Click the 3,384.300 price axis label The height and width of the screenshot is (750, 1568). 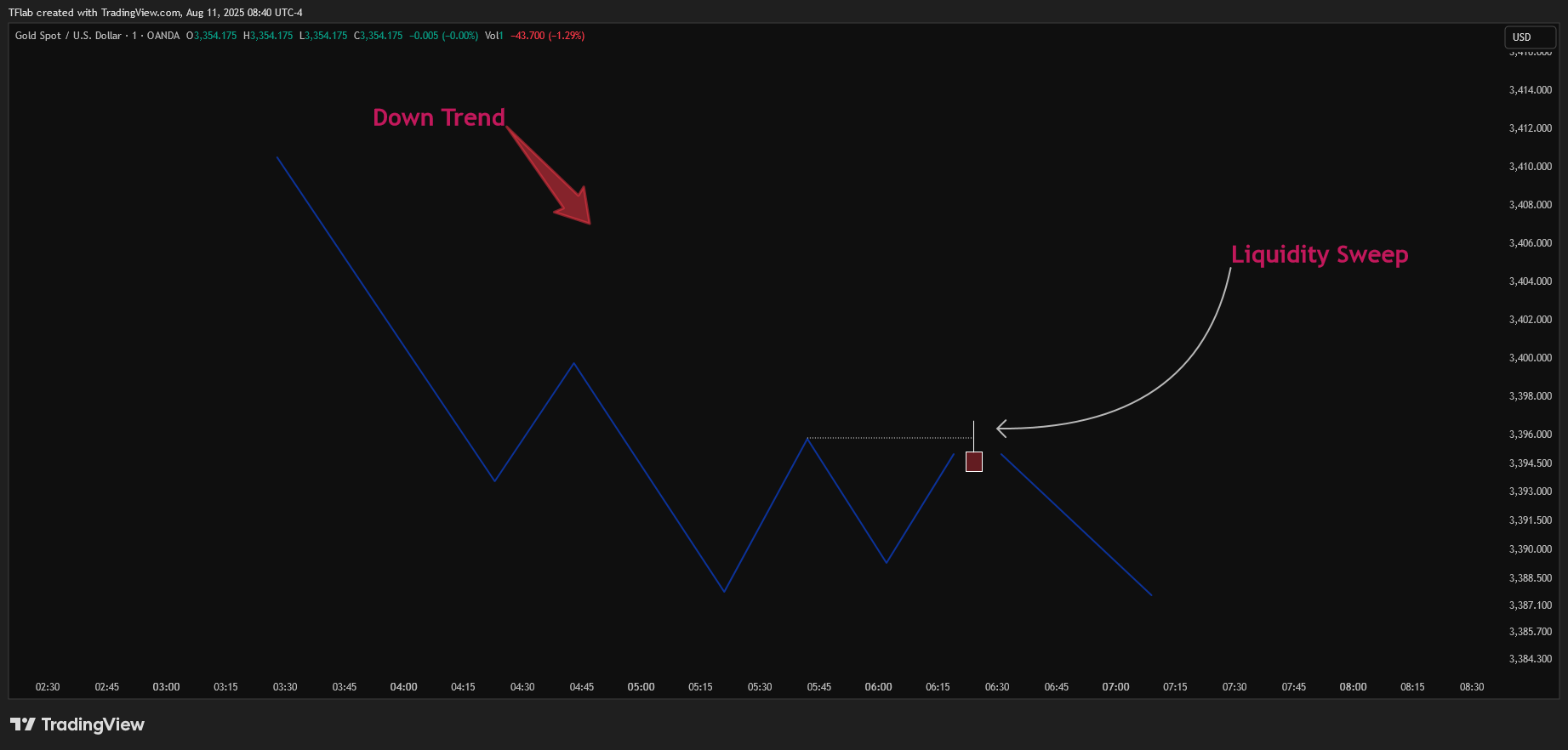point(1531,659)
